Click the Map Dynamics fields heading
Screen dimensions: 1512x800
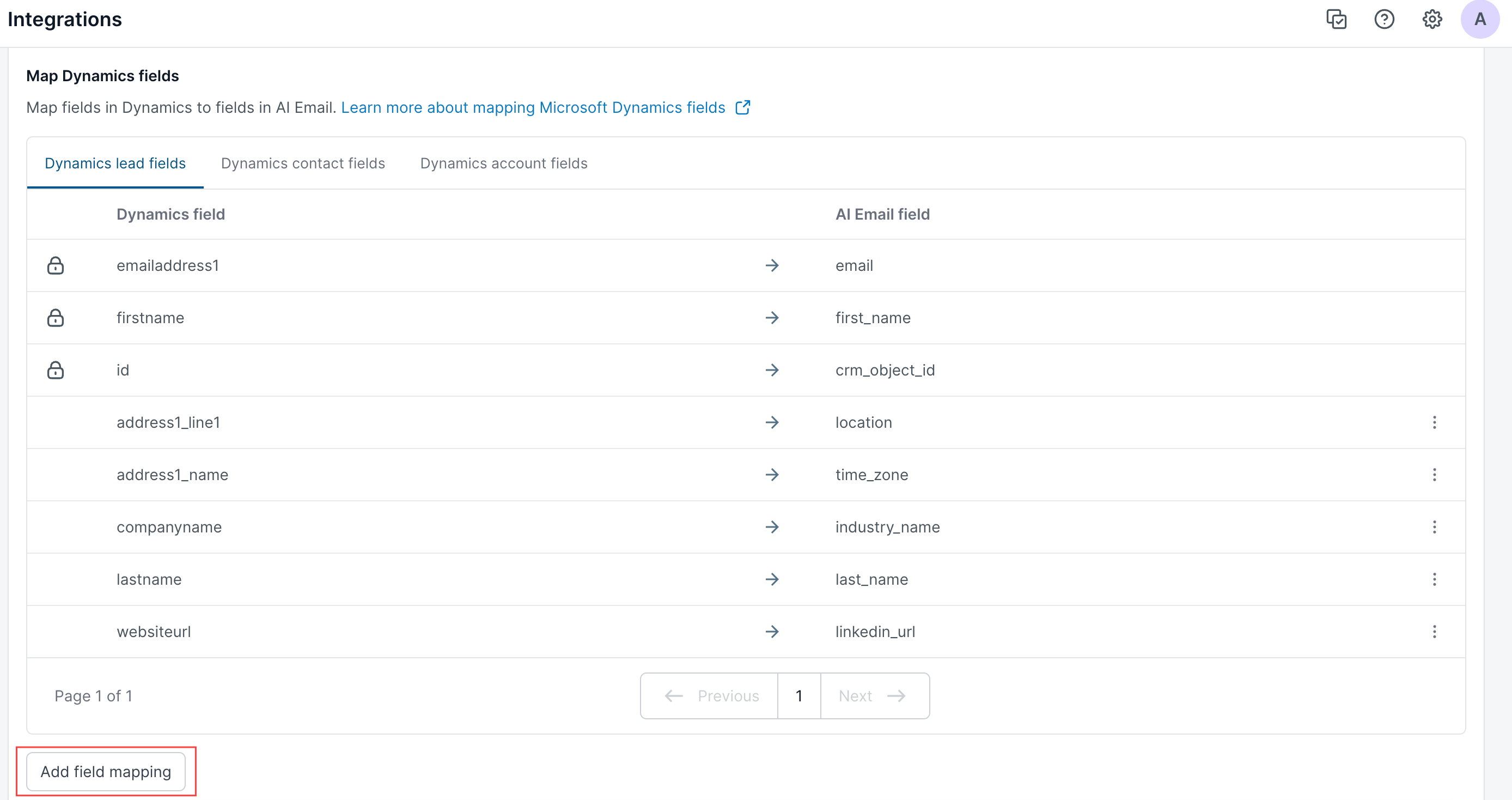(103, 76)
